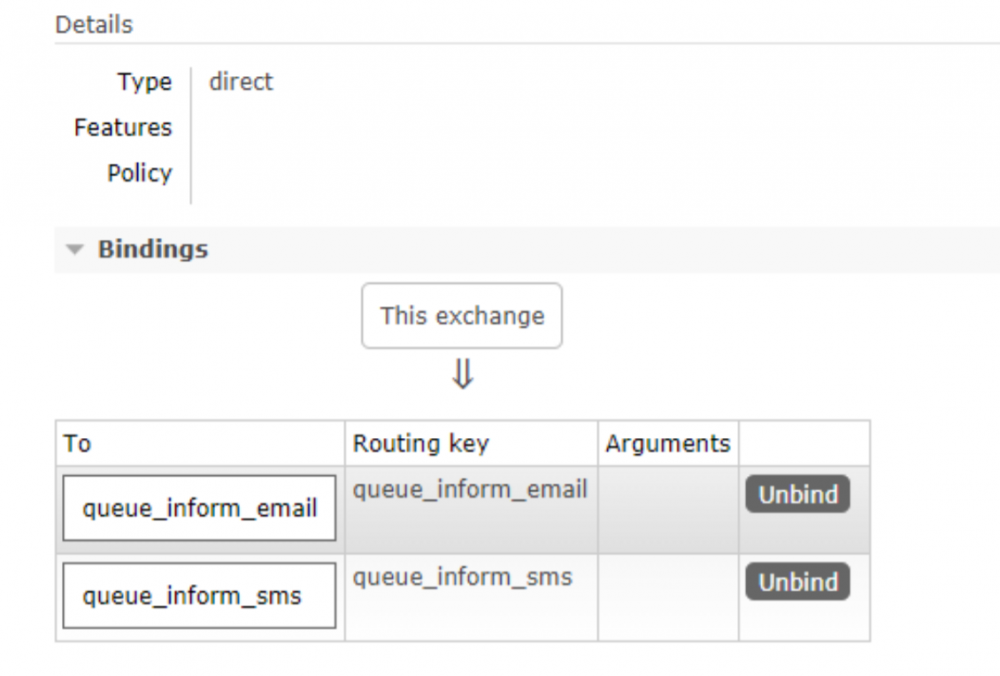
Task: Select the Routing key column header
Action: point(420,443)
